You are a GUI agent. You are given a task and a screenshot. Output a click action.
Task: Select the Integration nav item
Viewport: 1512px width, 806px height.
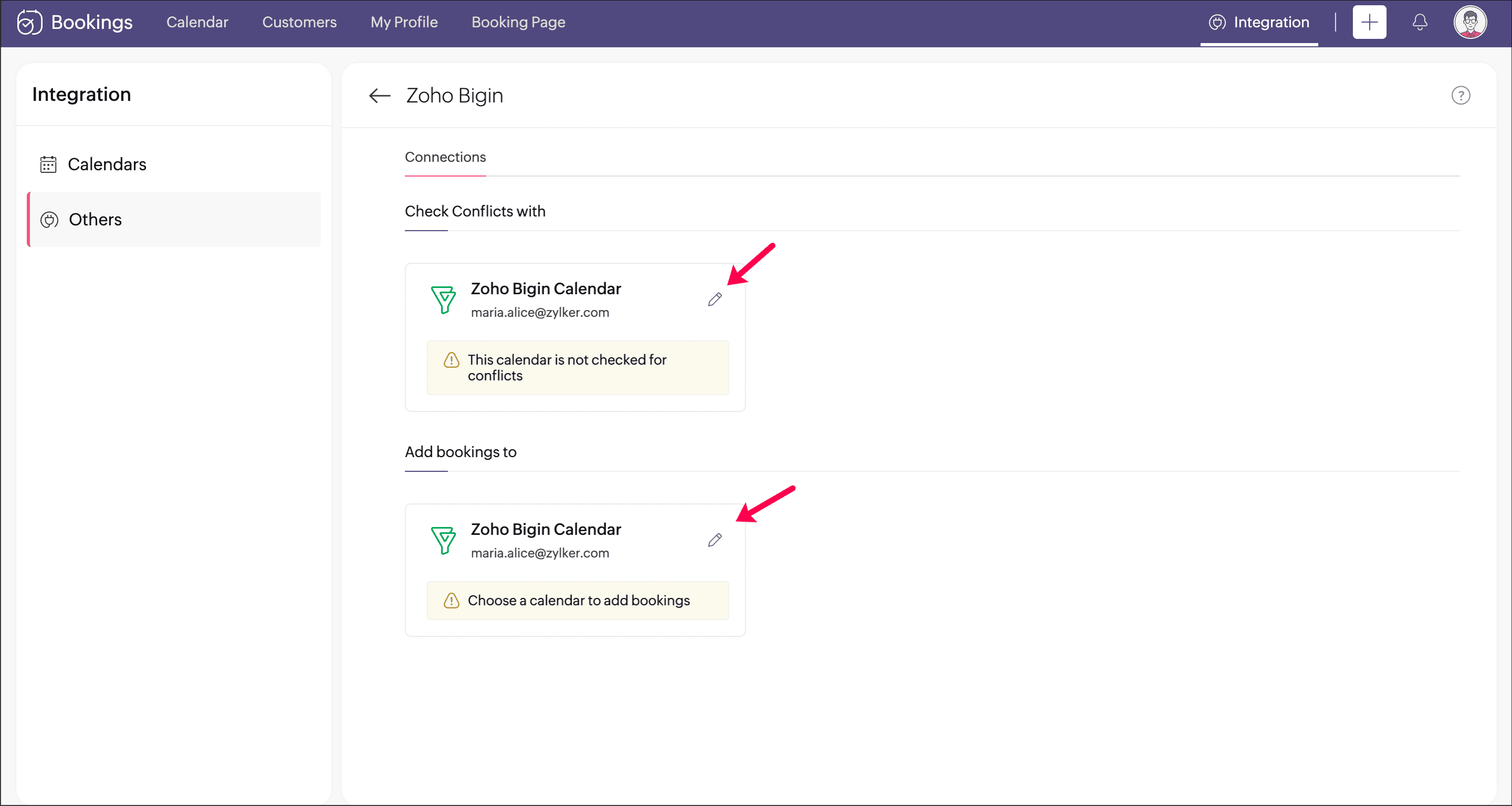coord(1259,22)
